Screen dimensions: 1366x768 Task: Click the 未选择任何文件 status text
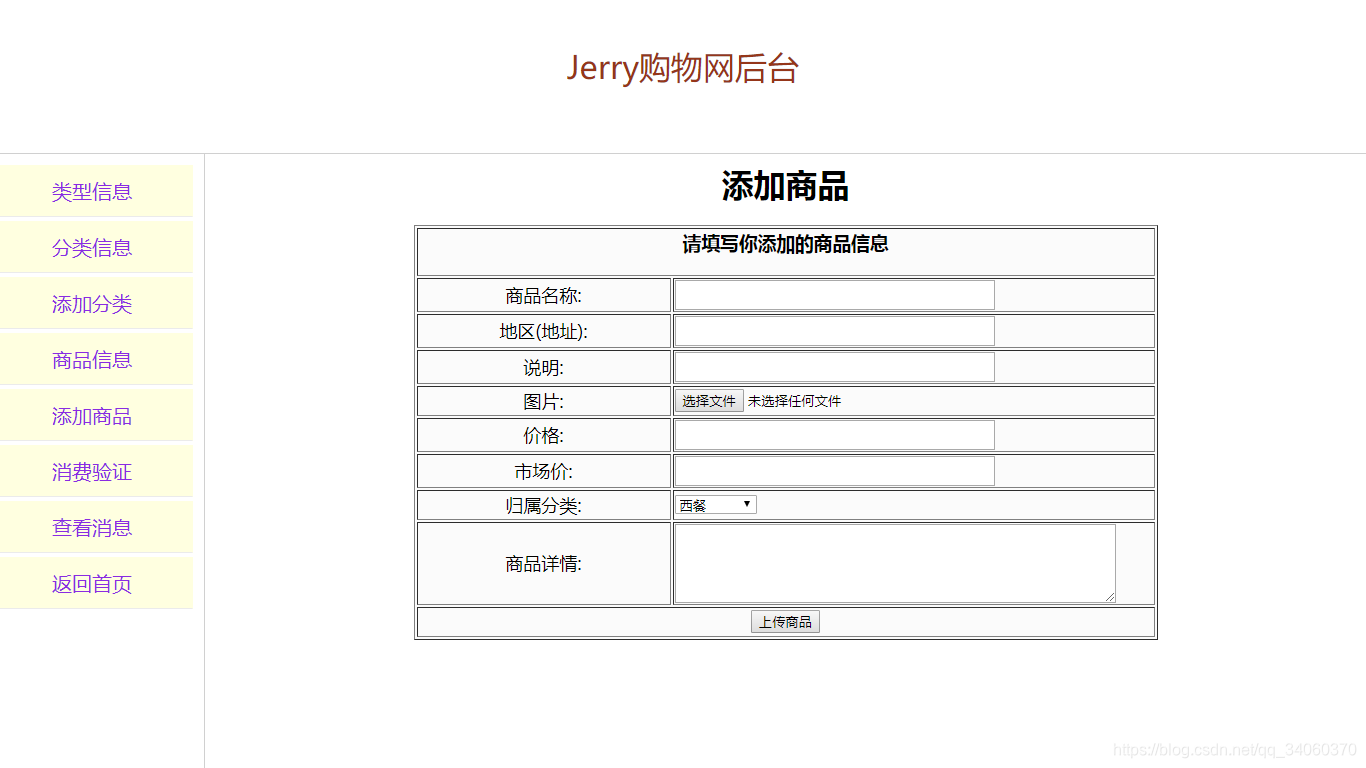[795, 401]
